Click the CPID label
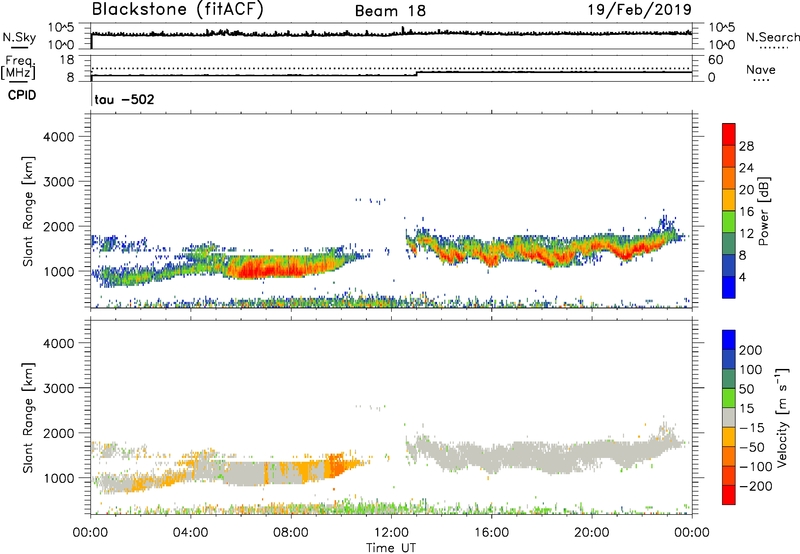 click(22, 95)
